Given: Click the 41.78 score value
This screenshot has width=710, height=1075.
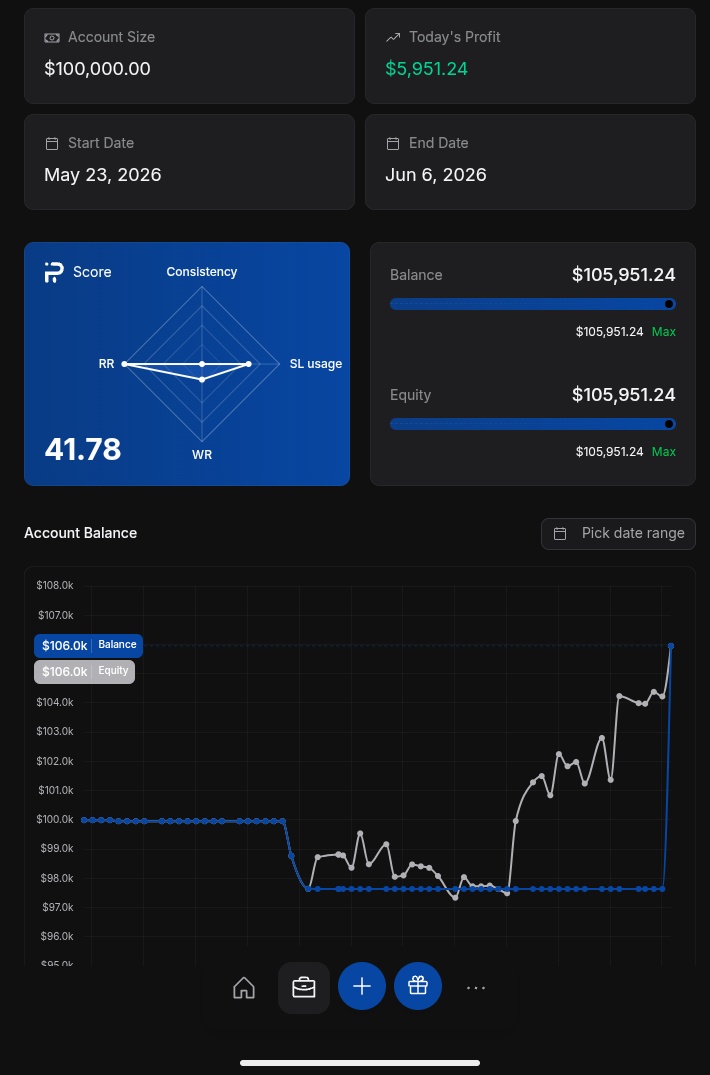Looking at the screenshot, I should [83, 450].
